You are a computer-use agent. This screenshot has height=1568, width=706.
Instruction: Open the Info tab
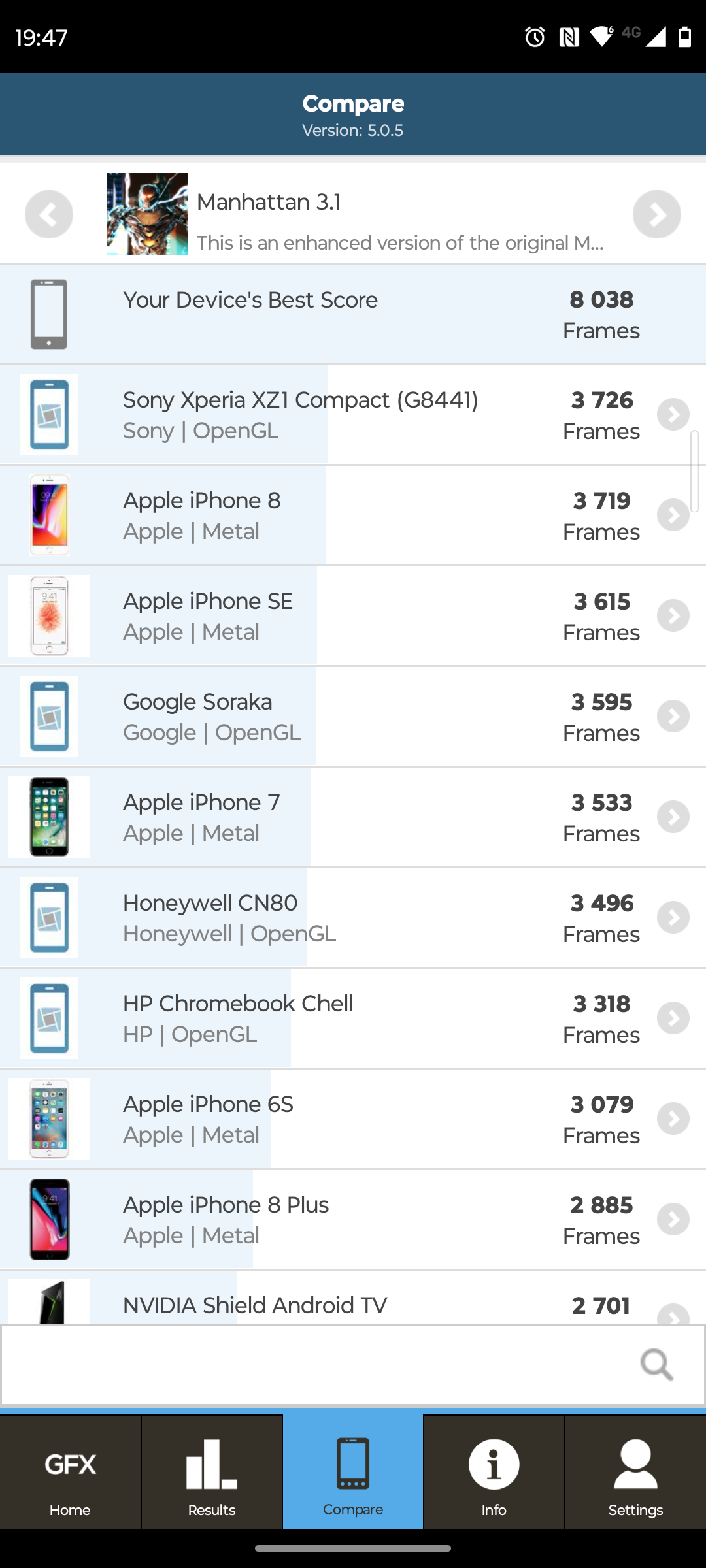coord(494,1473)
